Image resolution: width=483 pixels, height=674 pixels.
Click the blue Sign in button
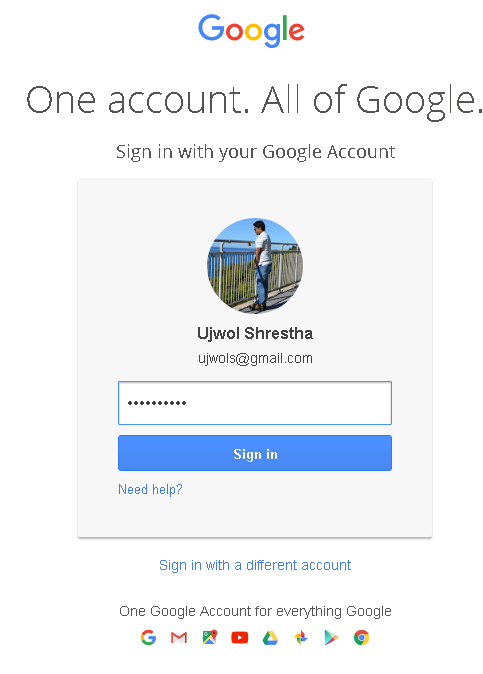pyautogui.click(x=255, y=453)
